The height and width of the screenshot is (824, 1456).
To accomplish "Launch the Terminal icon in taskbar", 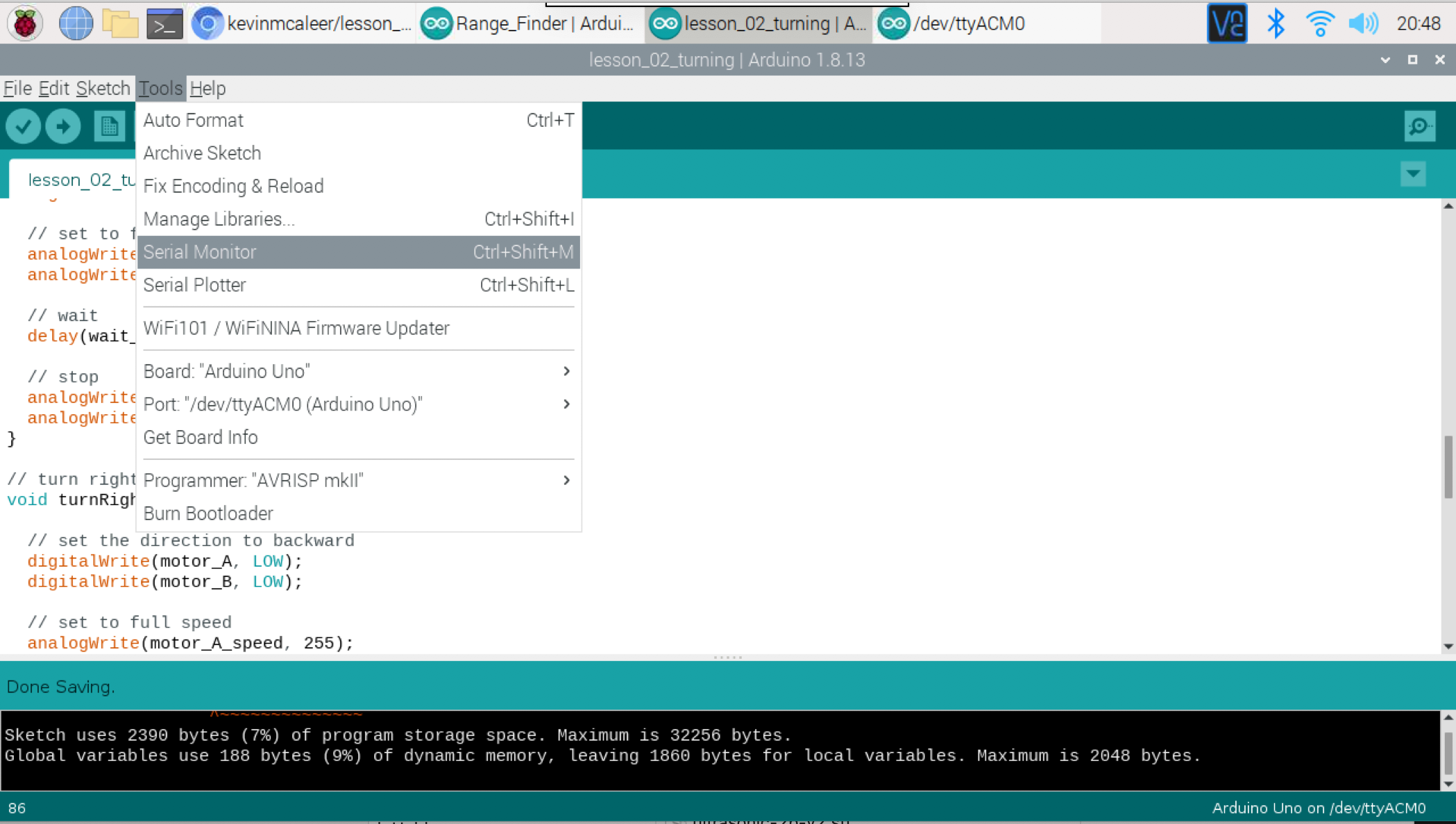I will (164, 24).
